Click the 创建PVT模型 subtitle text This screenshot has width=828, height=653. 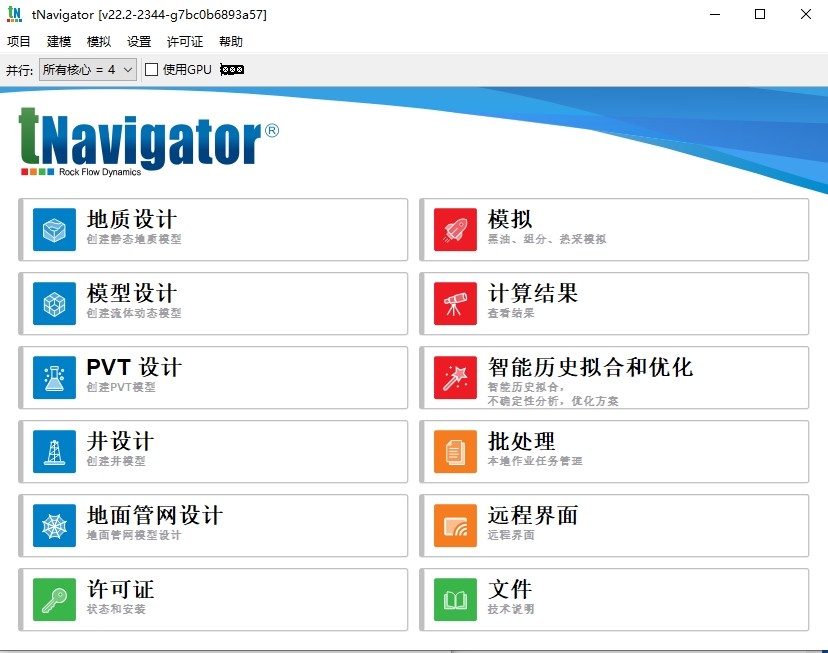(x=121, y=387)
